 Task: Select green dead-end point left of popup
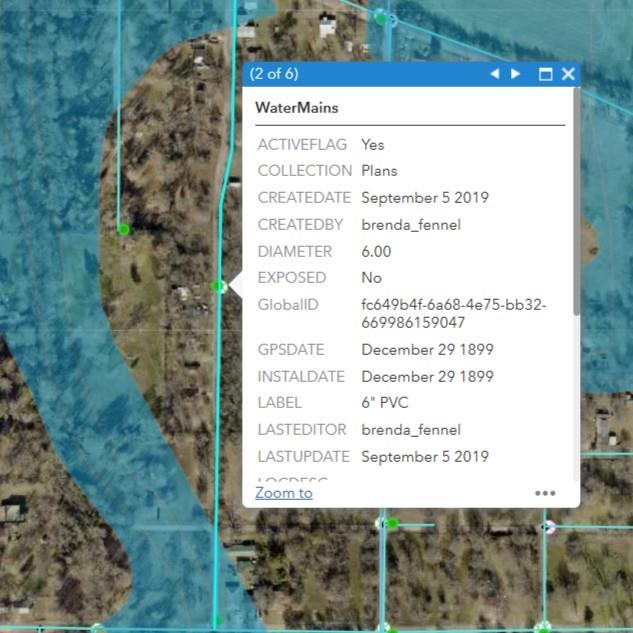coord(124,230)
